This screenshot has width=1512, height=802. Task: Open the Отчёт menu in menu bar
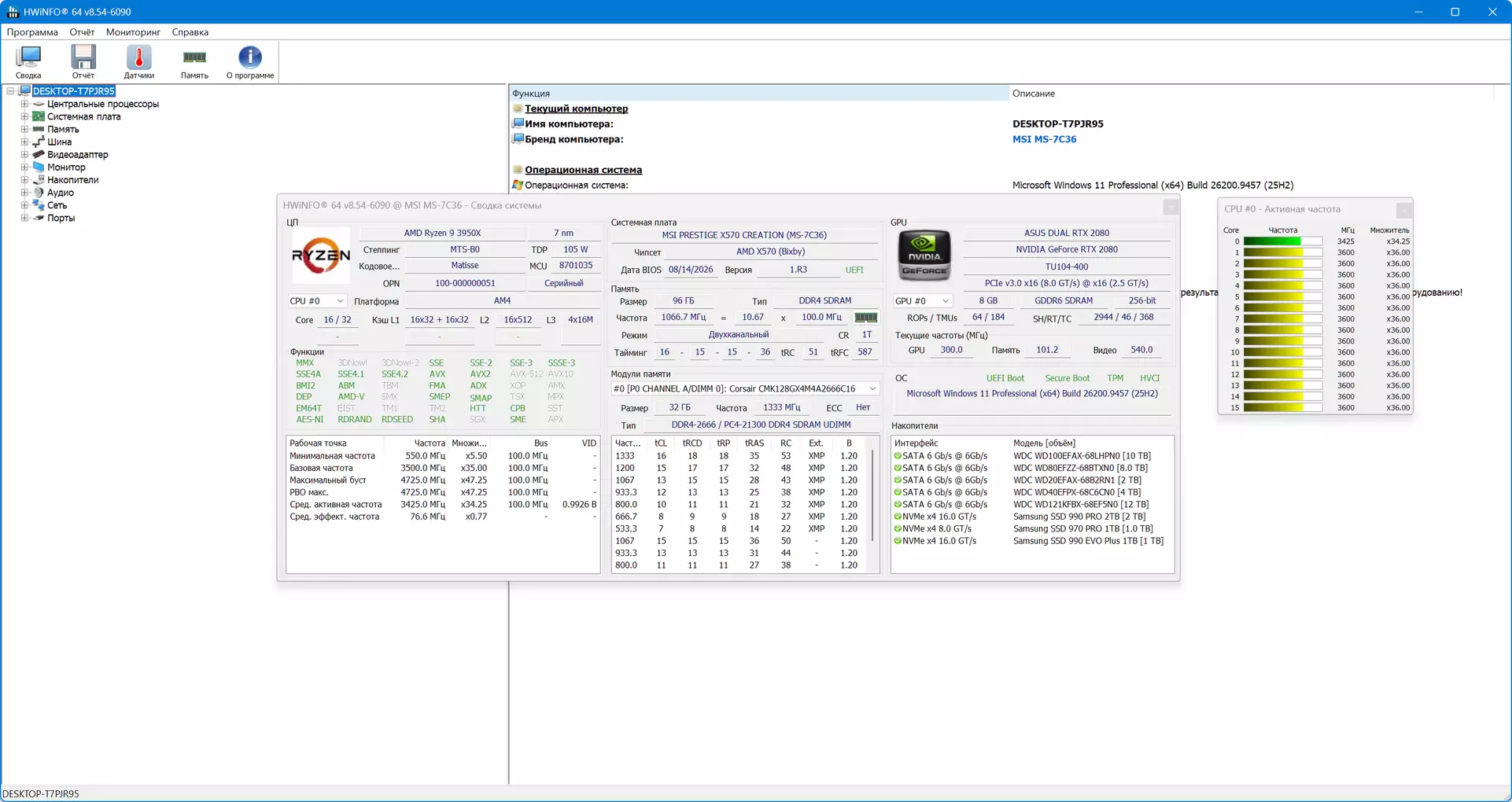coord(82,32)
